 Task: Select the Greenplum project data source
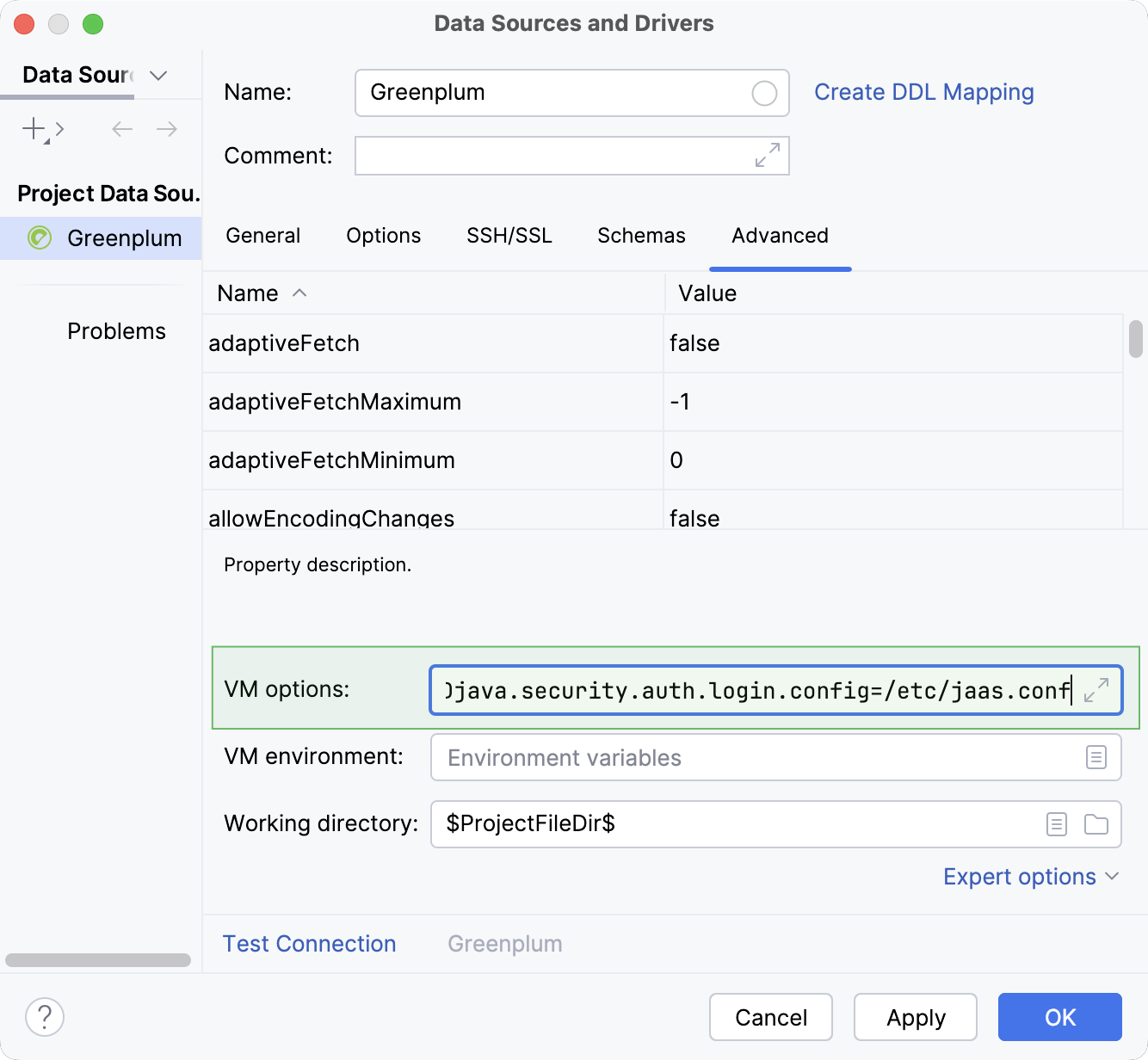pyautogui.click(x=125, y=238)
